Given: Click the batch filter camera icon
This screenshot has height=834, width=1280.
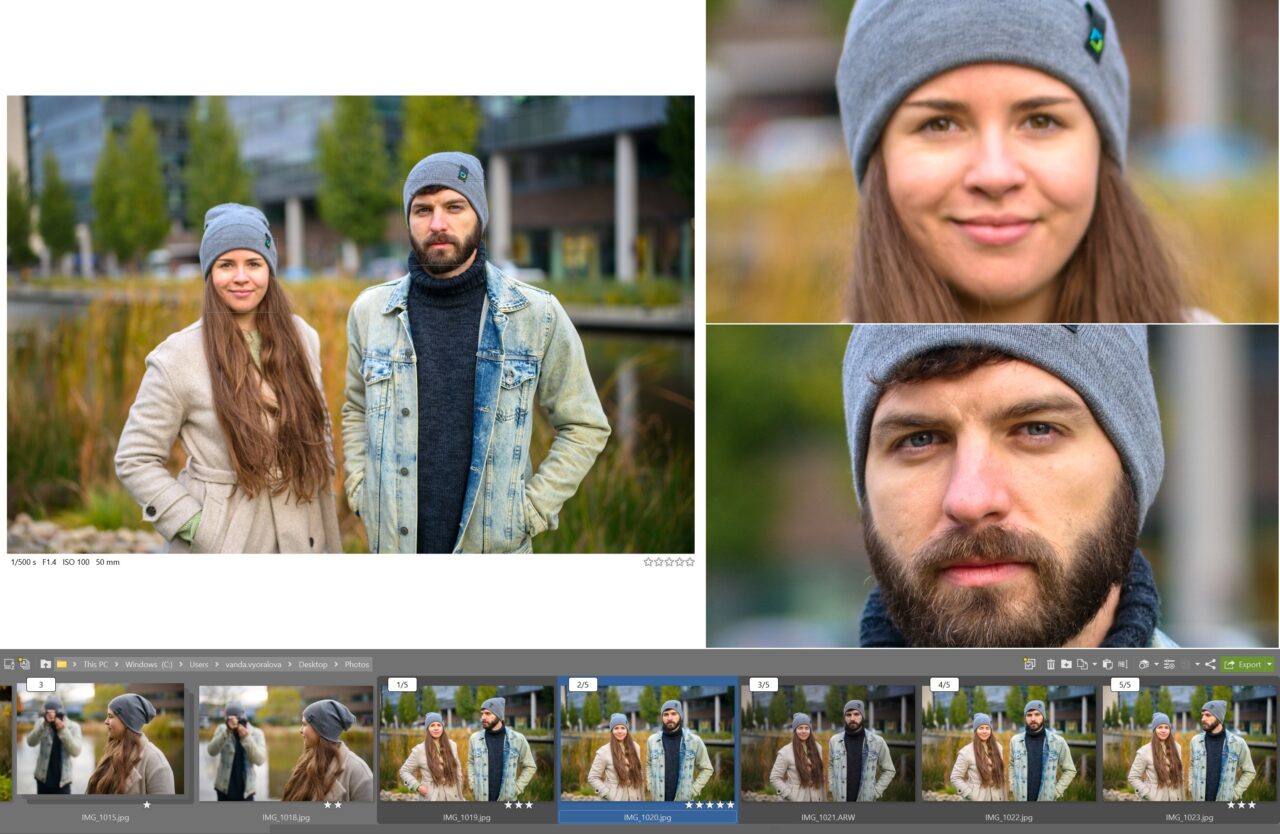Looking at the screenshot, I should point(1144,664).
